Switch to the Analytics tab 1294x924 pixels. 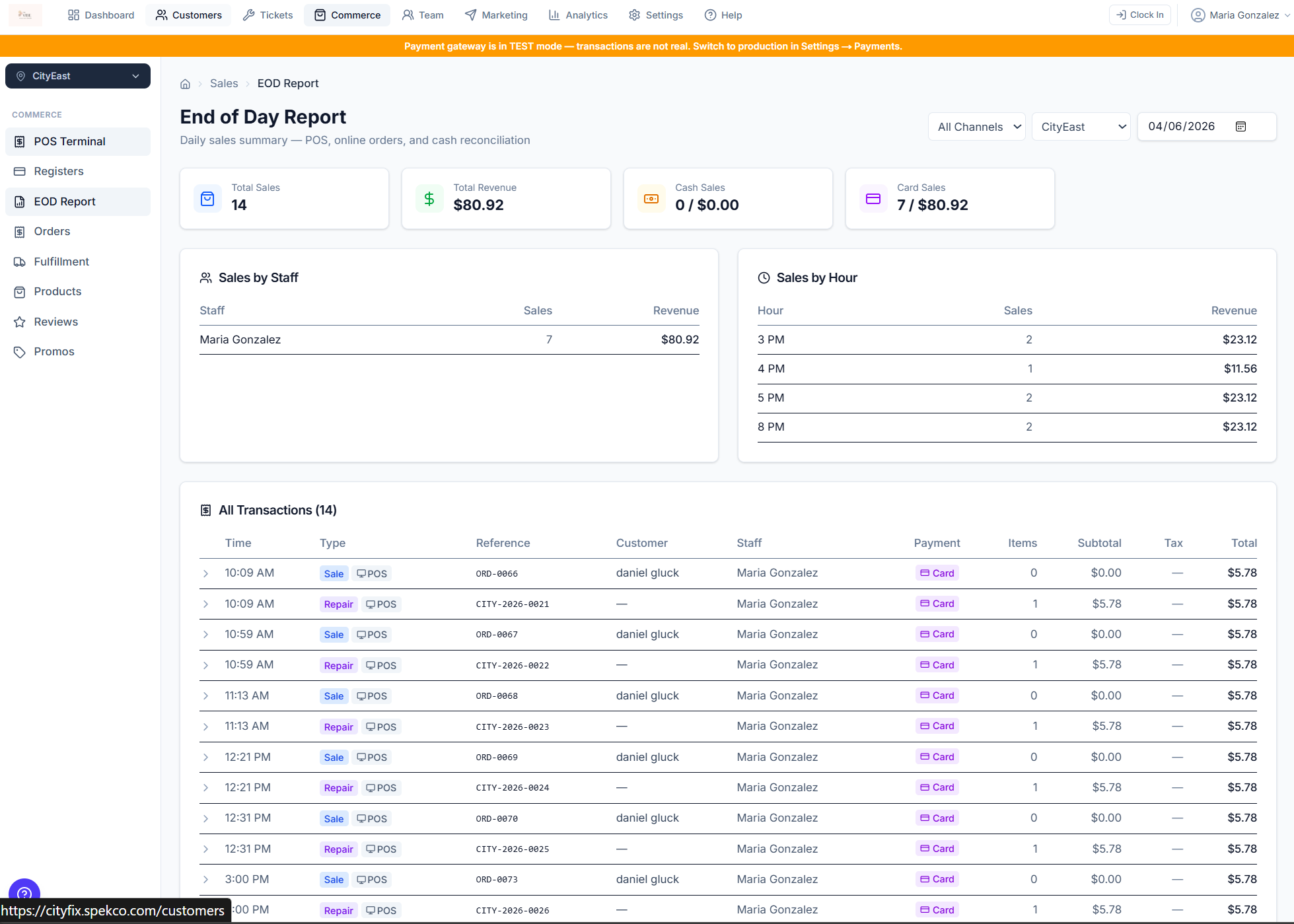[578, 15]
